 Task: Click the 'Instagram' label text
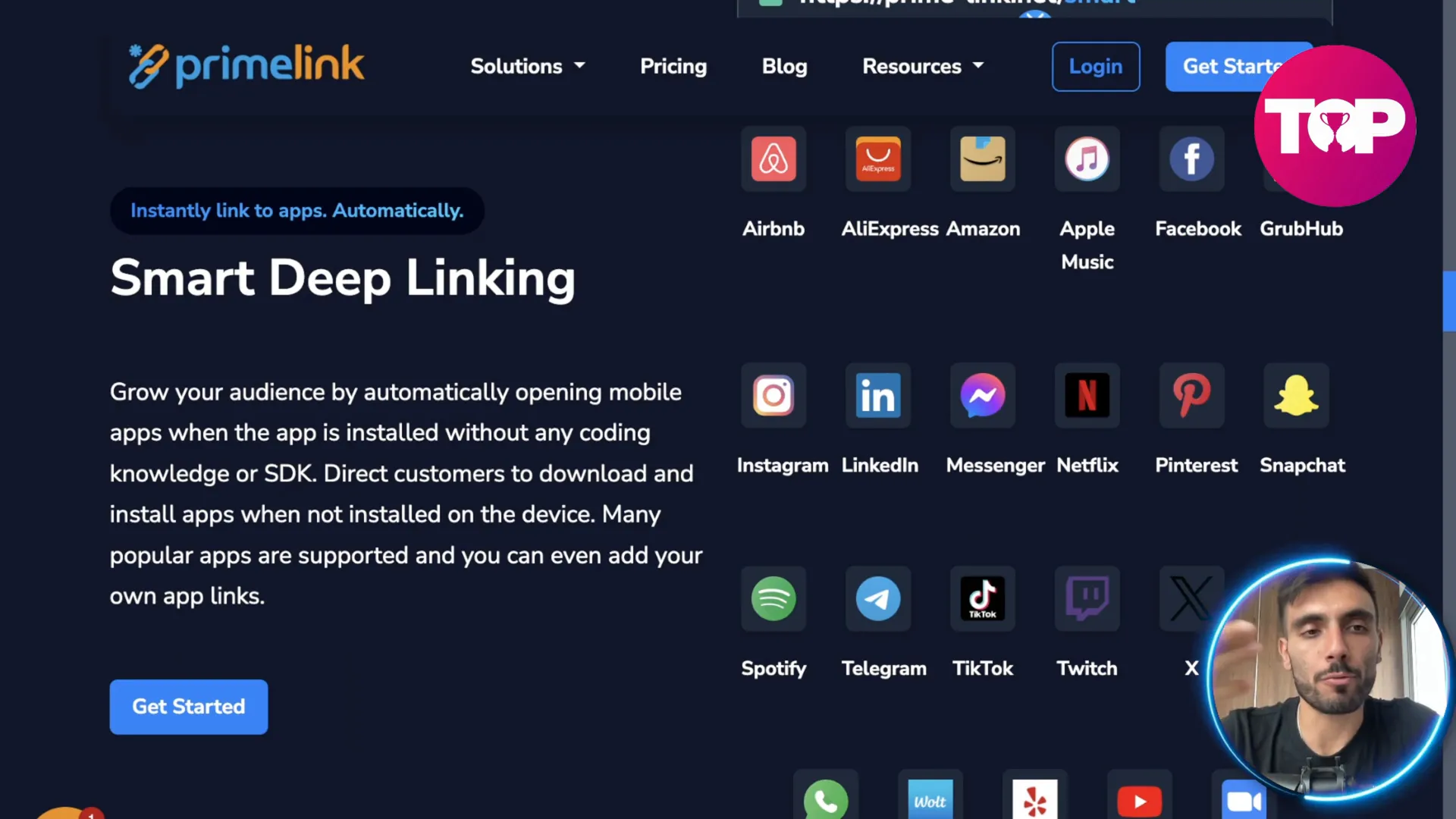(783, 465)
